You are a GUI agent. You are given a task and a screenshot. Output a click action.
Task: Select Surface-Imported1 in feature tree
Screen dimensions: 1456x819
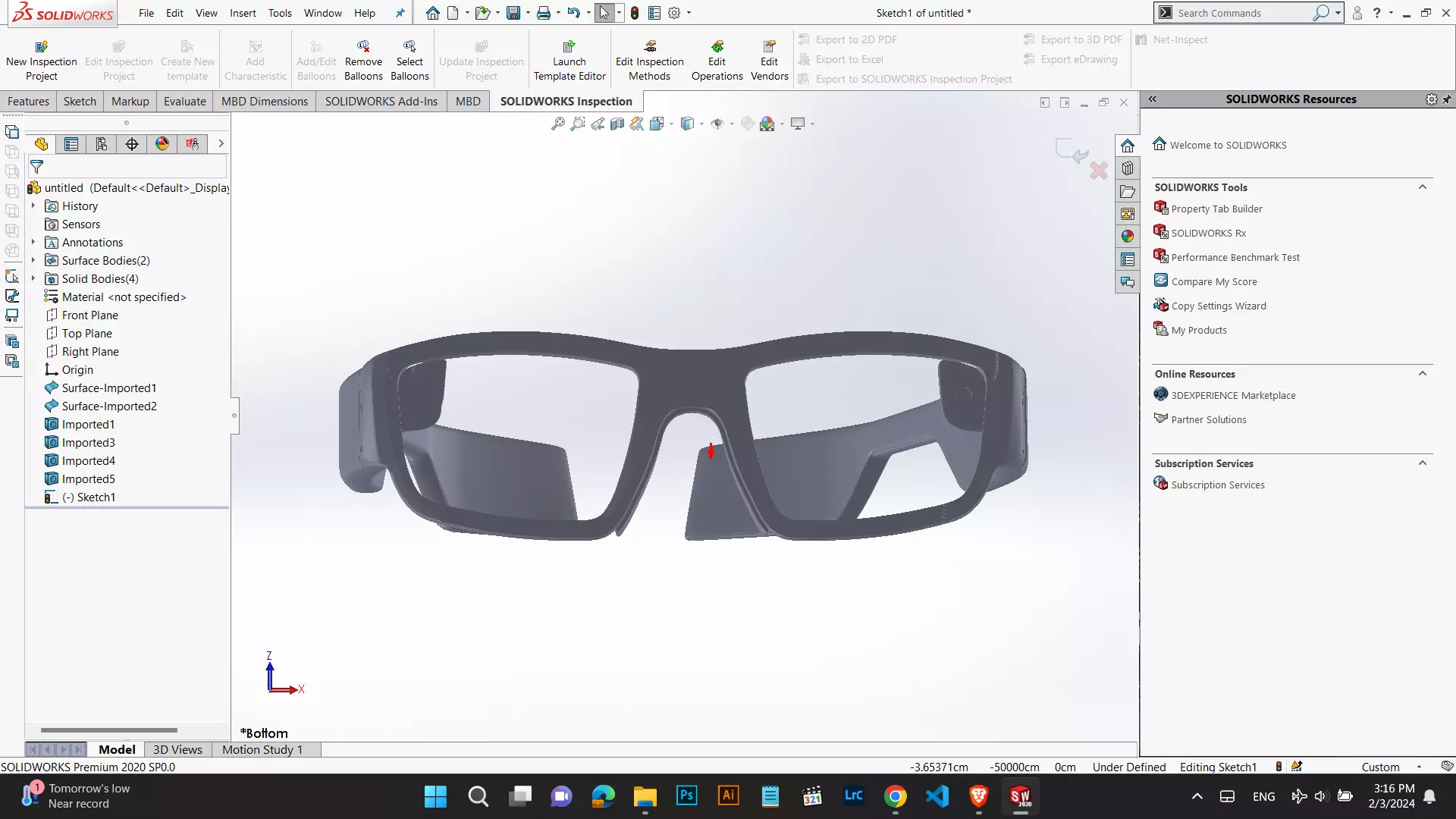[x=109, y=388]
